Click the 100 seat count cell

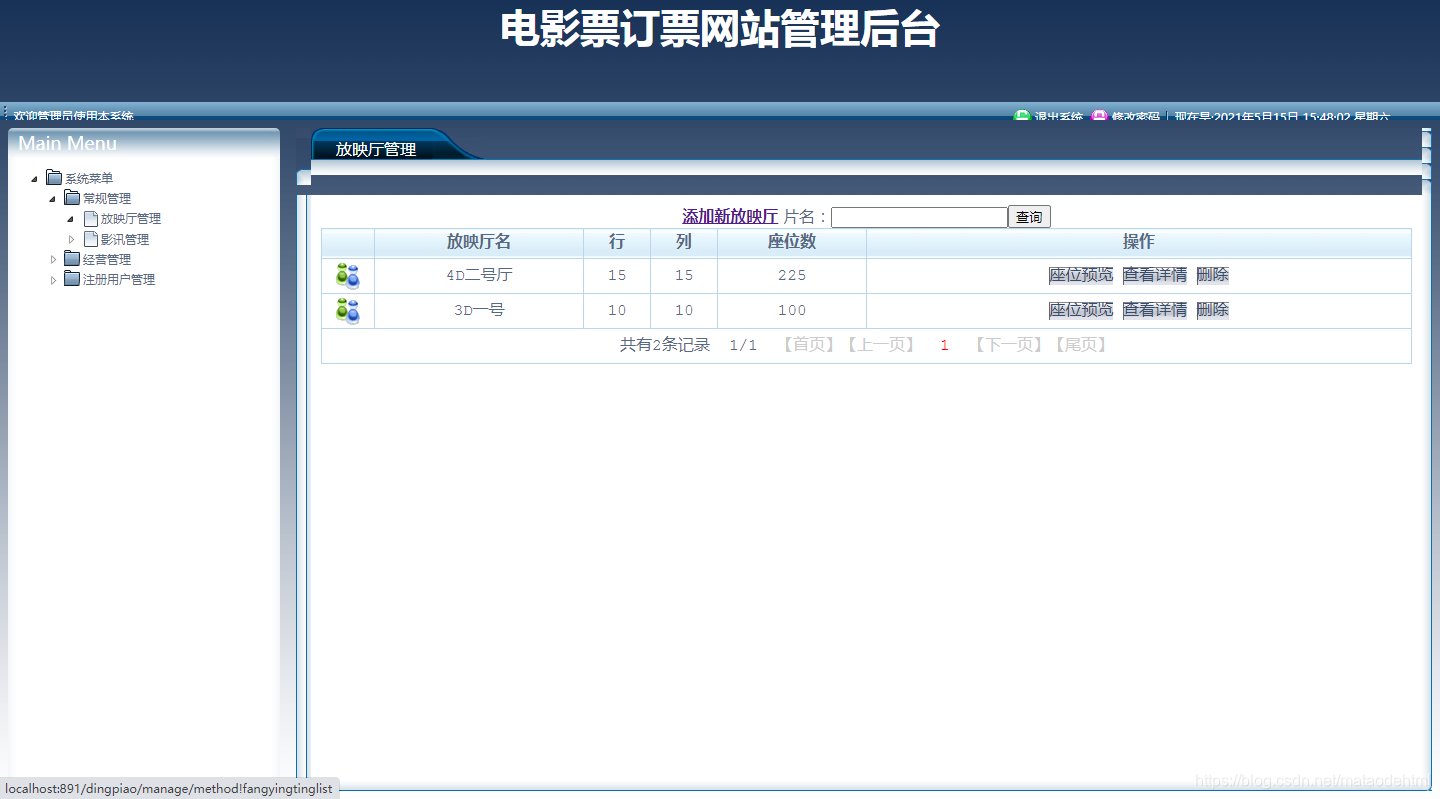pyautogui.click(x=792, y=311)
